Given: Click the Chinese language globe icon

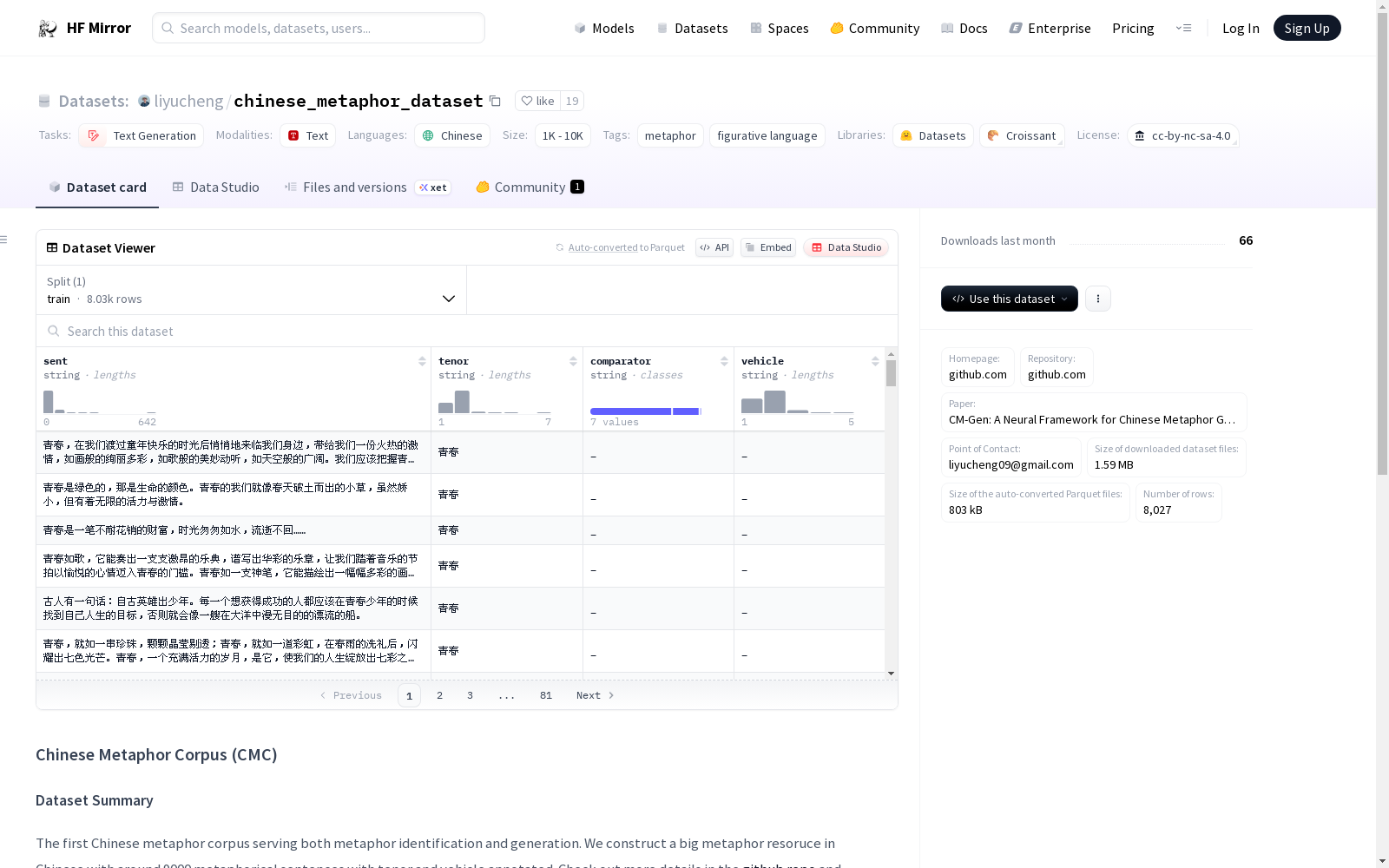Looking at the screenshot, I should [x=428, y=135].
